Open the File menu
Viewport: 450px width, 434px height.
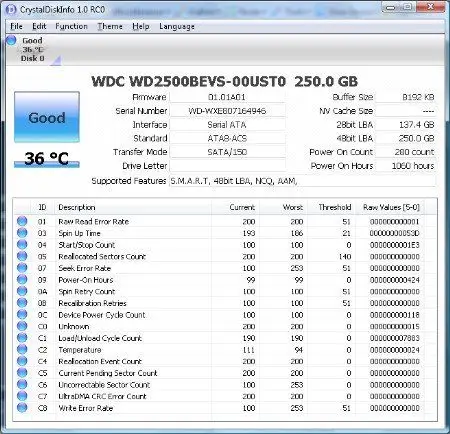coord(16,26)
